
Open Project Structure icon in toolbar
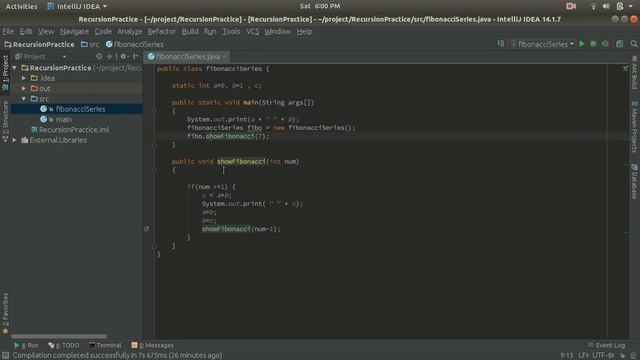click(x=620, y=44)
